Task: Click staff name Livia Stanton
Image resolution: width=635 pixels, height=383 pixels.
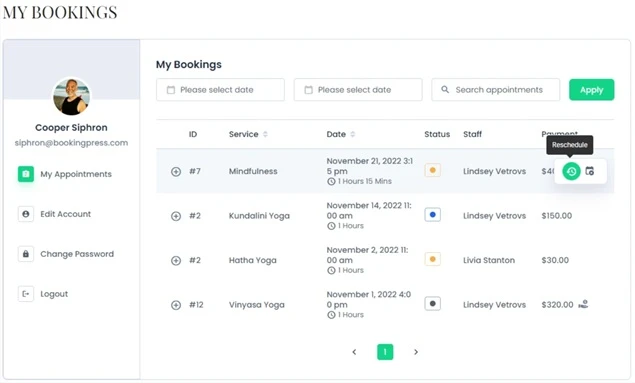Action: tap(489, 260)
